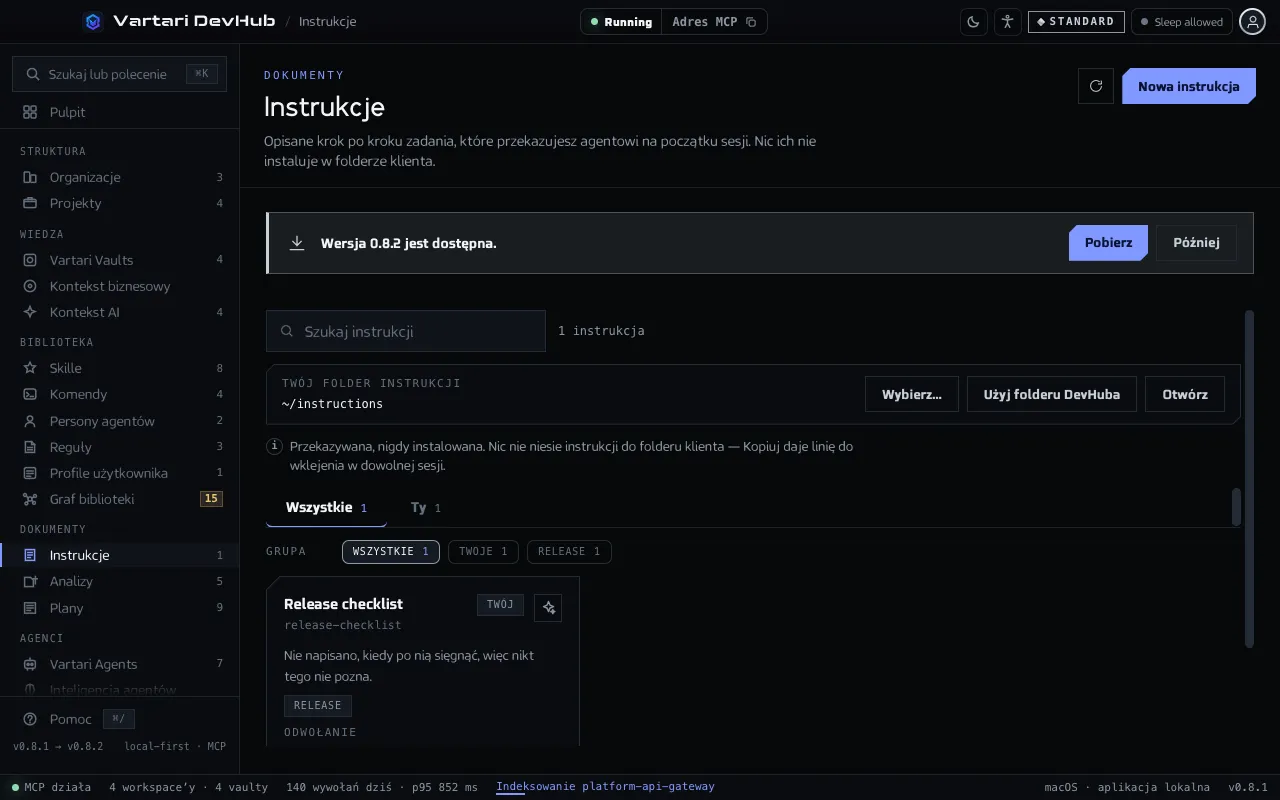The height and width of the screenshot is (800, 1280).
Task: Click the main content vertical scrollbar
Action: coord(1249,479)
